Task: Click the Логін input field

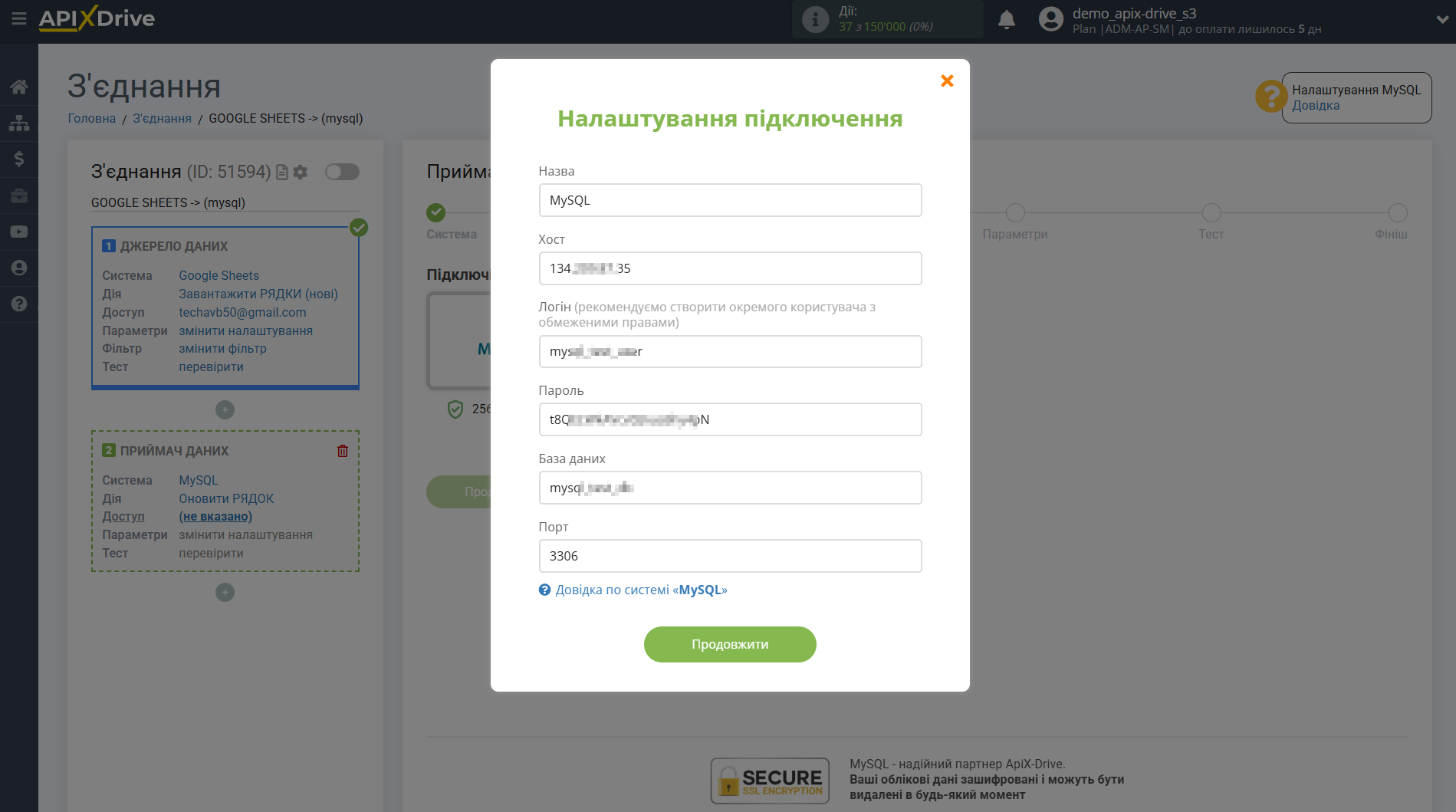Action: pos(730,351)
